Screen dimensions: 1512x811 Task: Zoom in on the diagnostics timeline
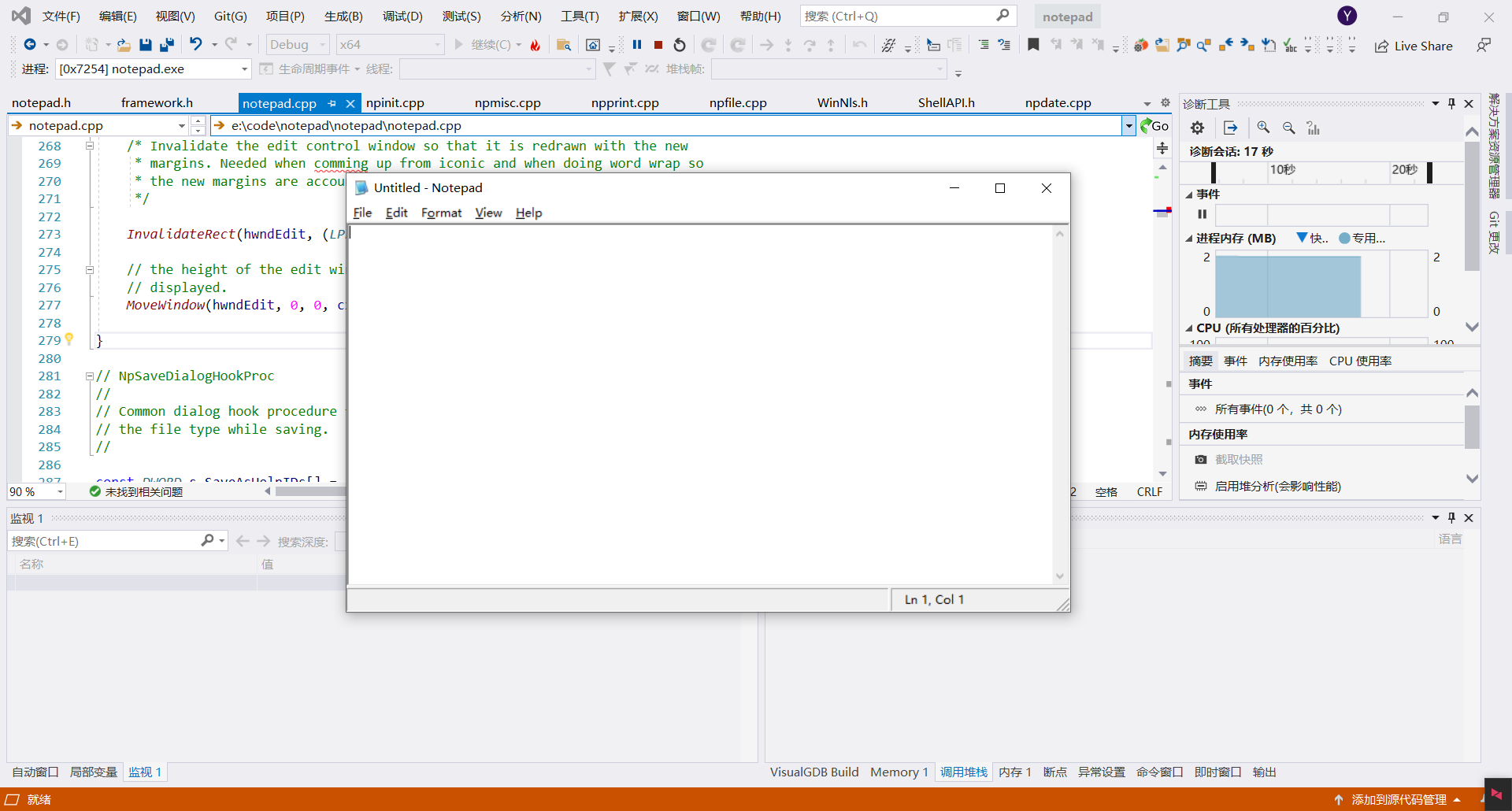coord(1264,128)
